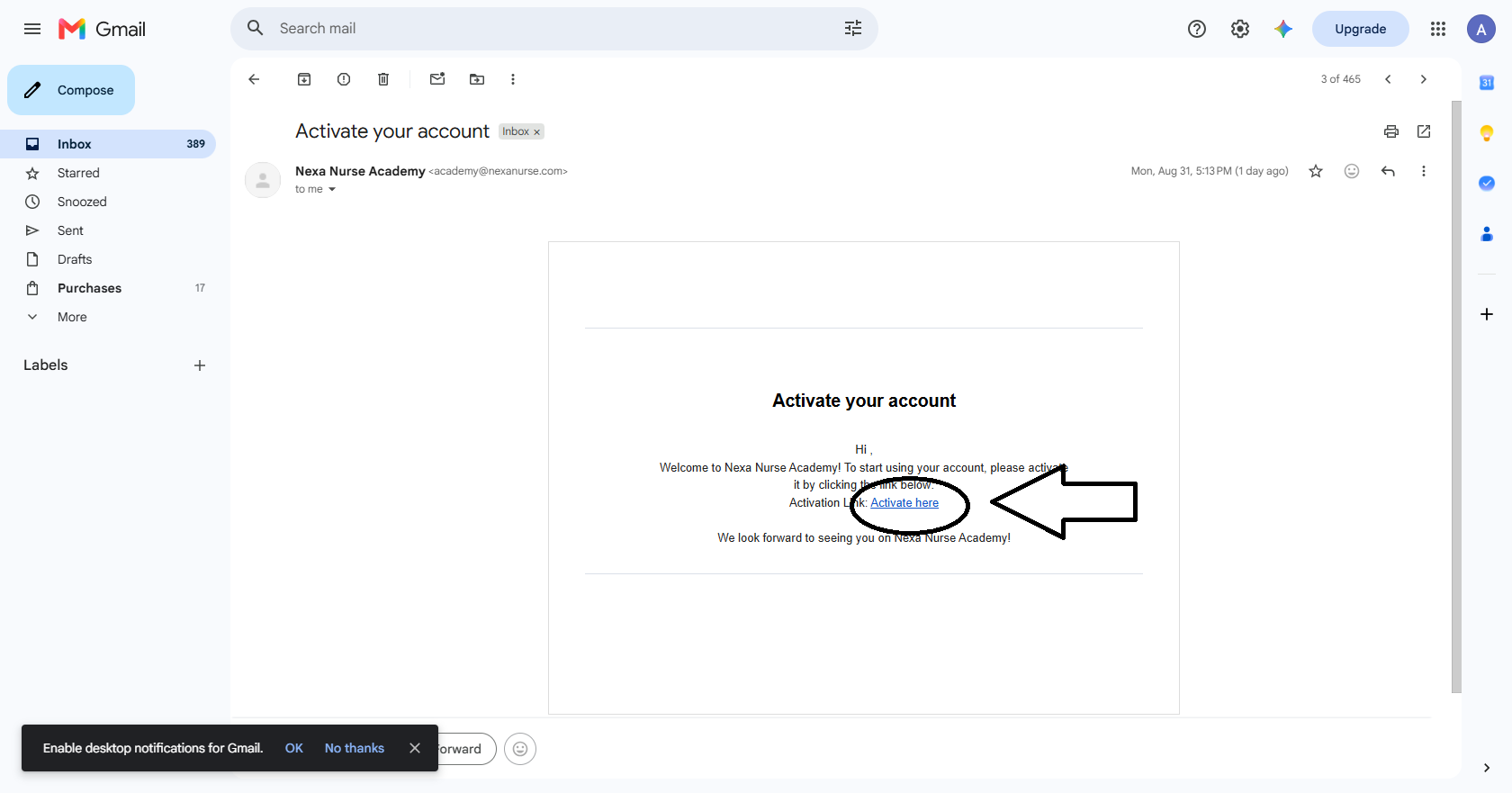The height and width of the screenshot is (793, 1512).
Task: Open the main menu hamburger icon
Action: (32, 29)
